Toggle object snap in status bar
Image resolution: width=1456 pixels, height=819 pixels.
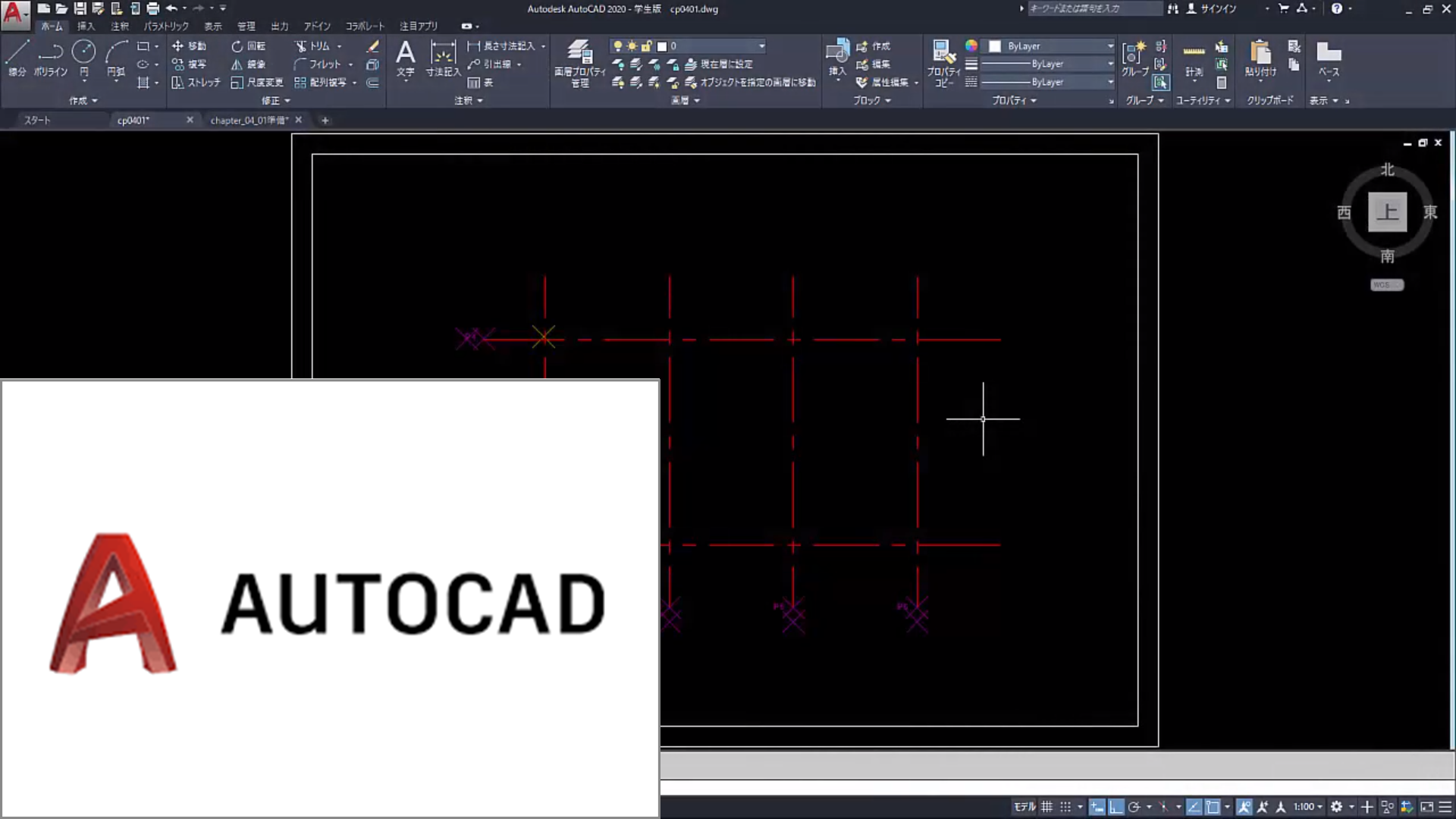1213,807
